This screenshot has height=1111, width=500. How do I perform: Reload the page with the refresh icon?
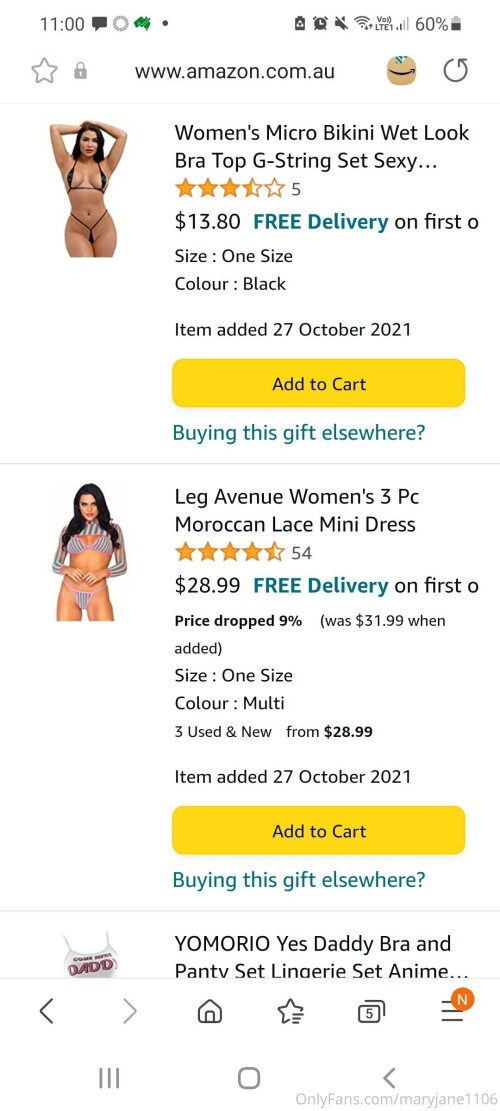(455, 71)
